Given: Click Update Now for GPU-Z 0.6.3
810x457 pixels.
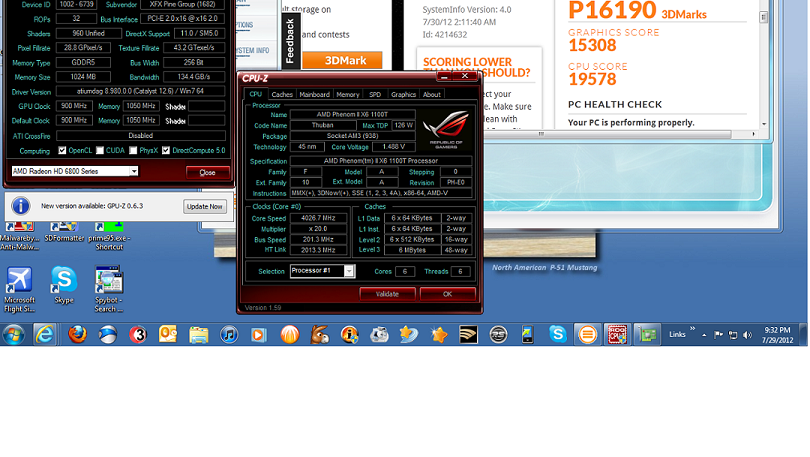Looking at the screenshot, I should pos(205,207).
